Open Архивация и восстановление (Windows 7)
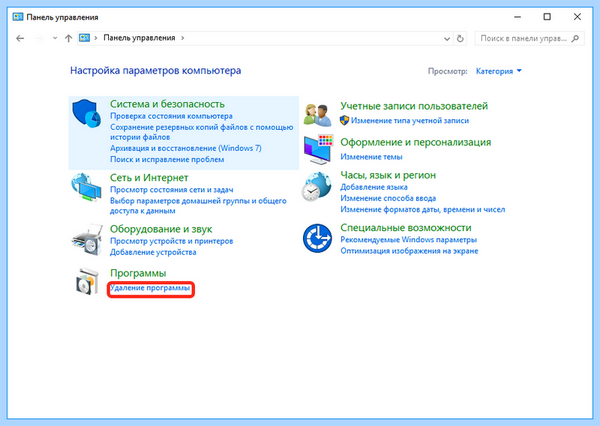The height and width of the screenshot is (426, 600). pyautogui.click(x=186, y=148)
